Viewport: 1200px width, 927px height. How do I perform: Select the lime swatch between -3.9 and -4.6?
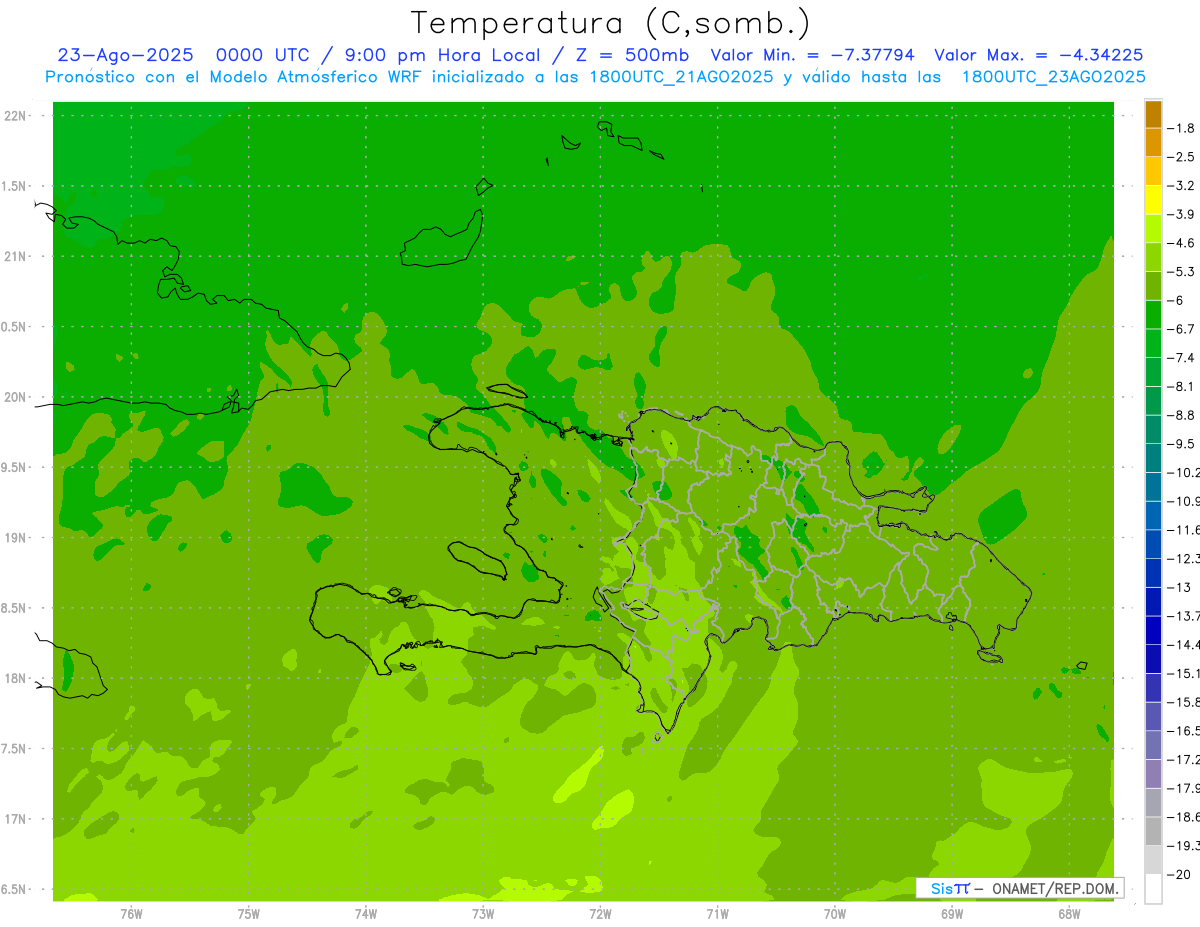coord(1153,228)
